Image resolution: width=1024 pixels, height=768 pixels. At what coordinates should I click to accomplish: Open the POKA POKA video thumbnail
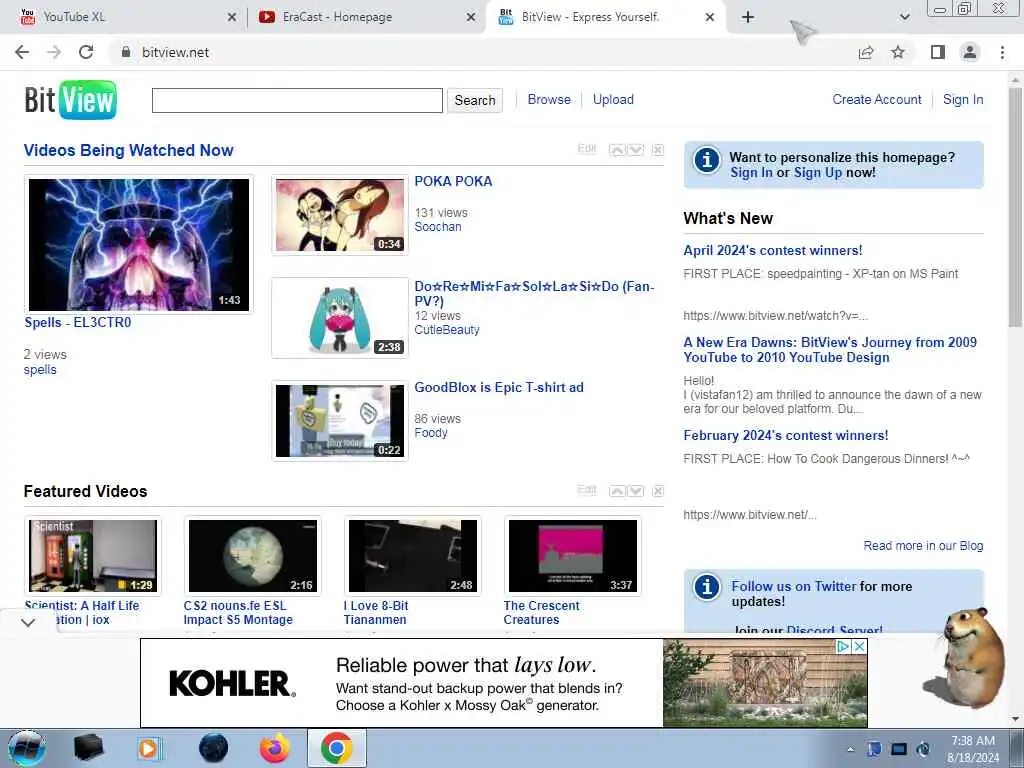click(340, 215)
